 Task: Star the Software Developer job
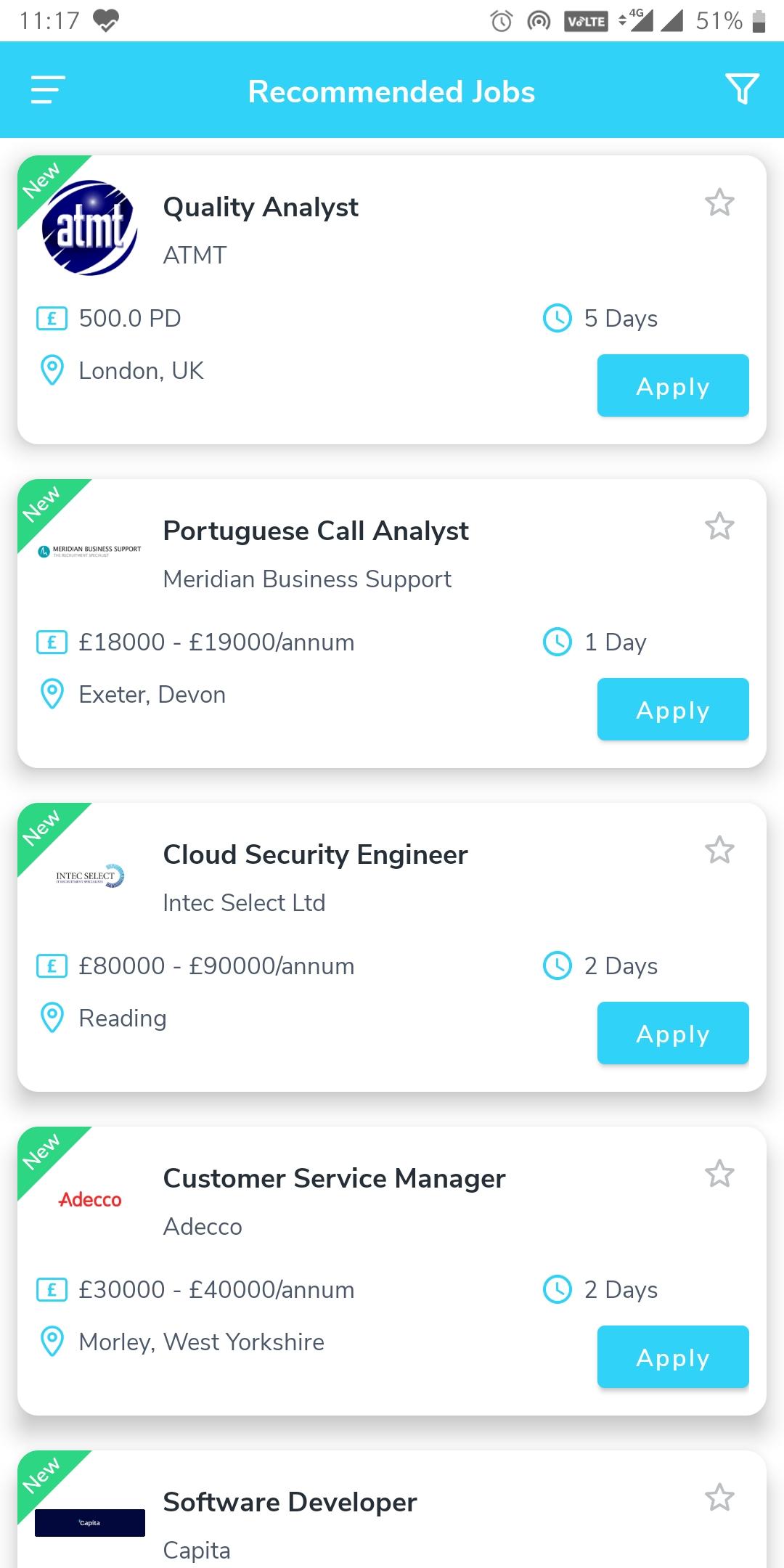pyautogui.click(x=719, y=1498)
